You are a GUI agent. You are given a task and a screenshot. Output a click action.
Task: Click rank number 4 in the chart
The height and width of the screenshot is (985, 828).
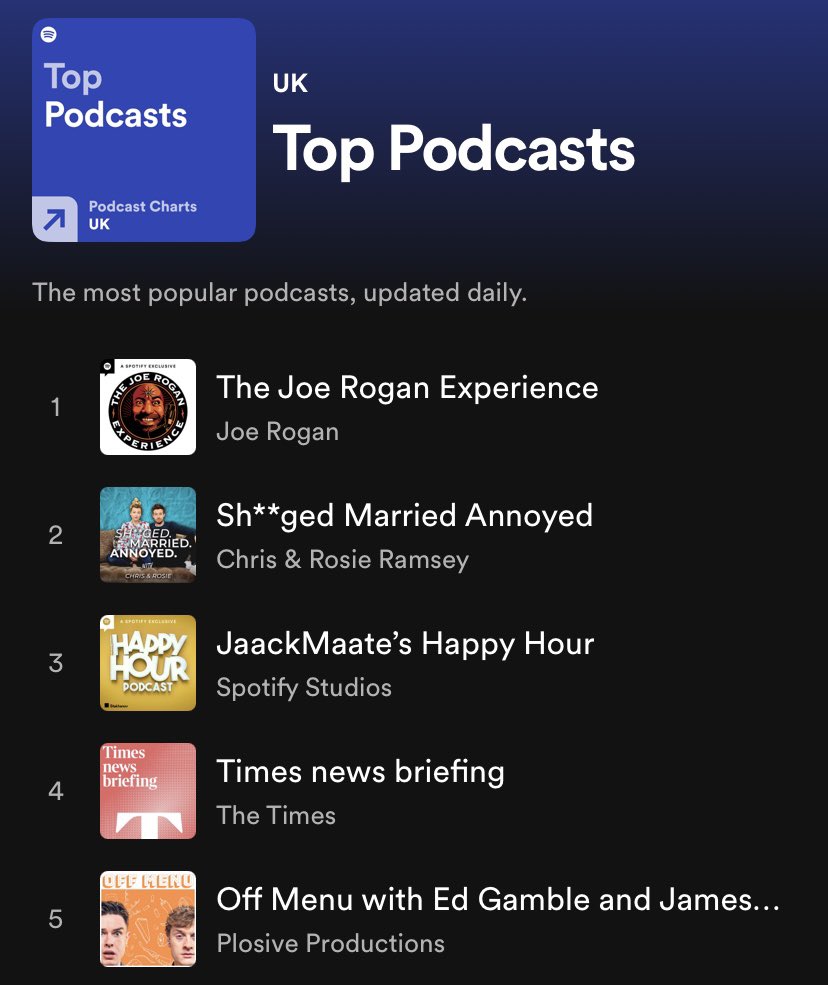click(x=56, y=791)
